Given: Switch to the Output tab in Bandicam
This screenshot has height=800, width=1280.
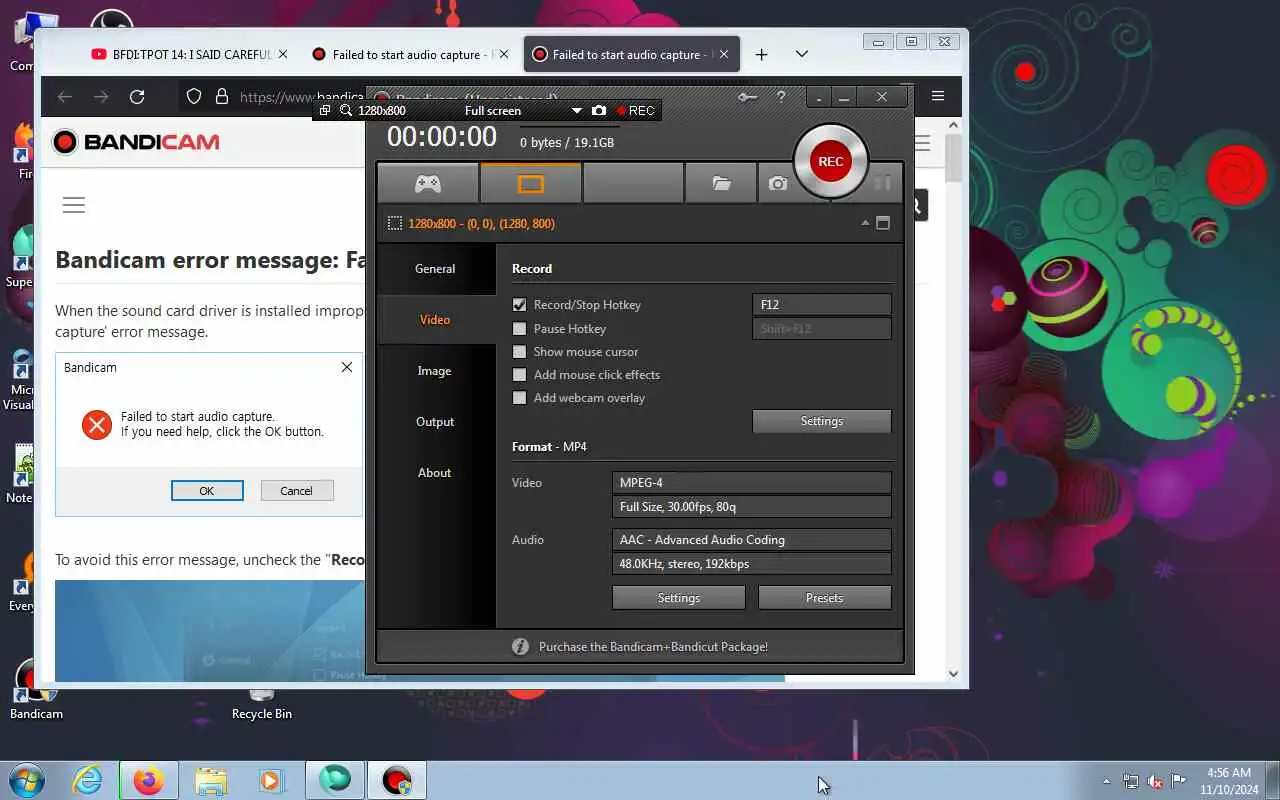Looking at the screenshot, I should 435,422.
